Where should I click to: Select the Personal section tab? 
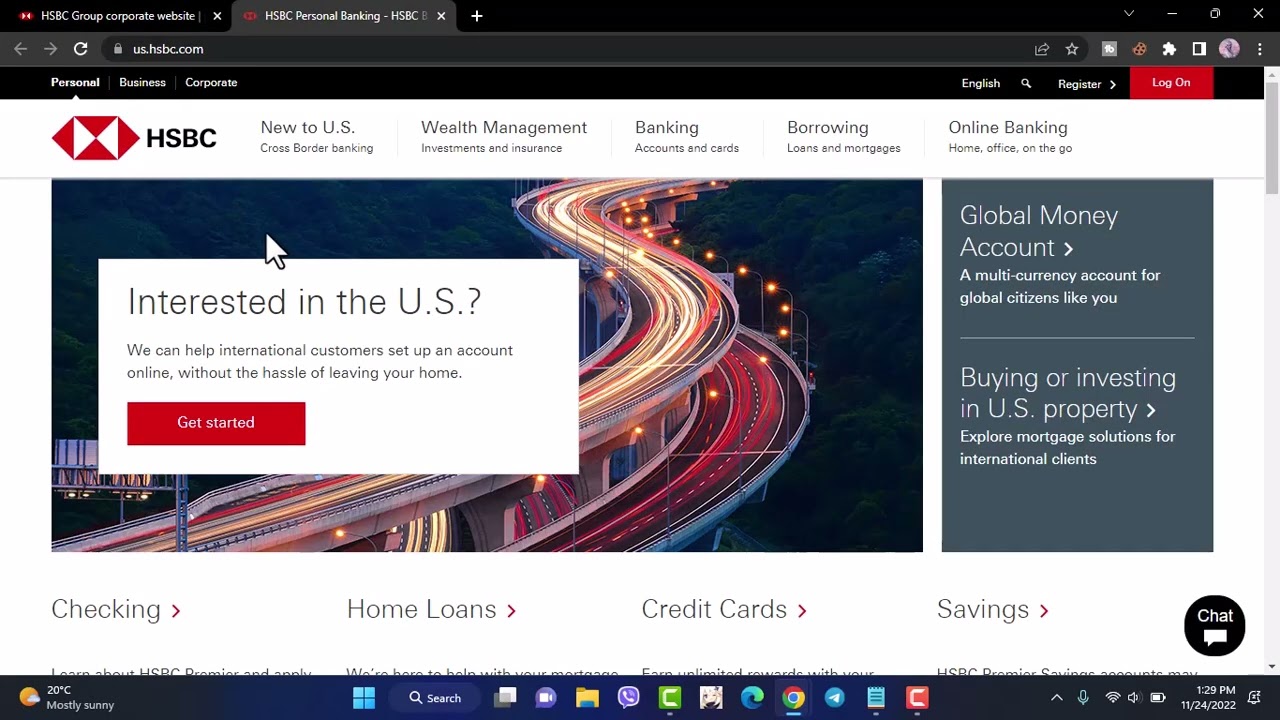75,83
